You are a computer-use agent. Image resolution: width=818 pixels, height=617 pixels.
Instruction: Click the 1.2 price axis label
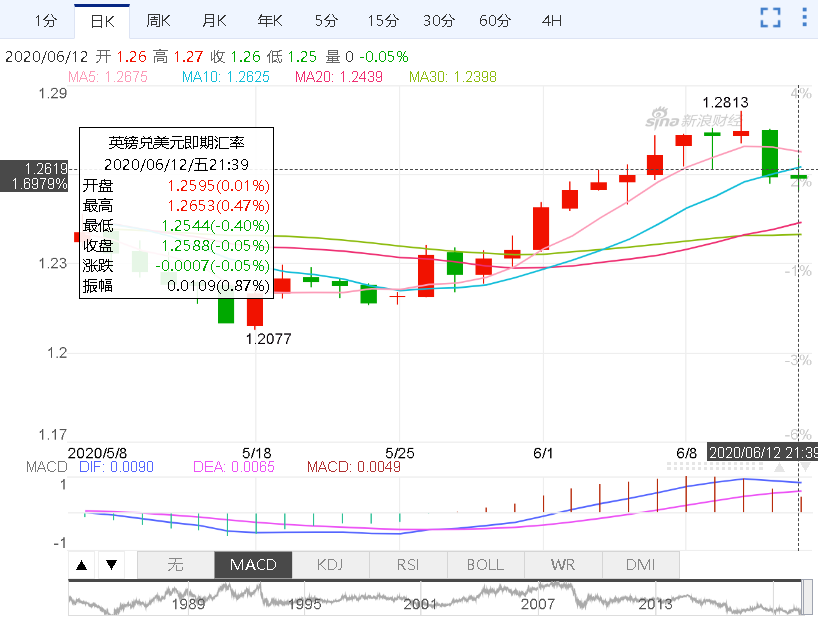(57, 353)
